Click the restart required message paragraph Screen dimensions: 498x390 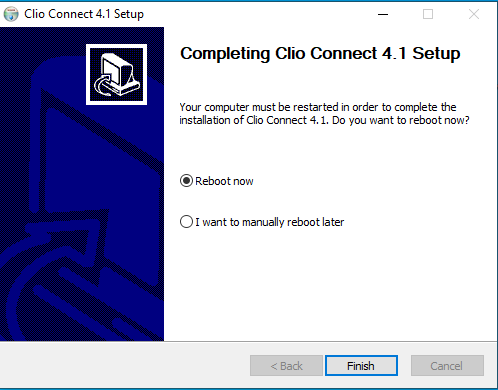[324, 114]
